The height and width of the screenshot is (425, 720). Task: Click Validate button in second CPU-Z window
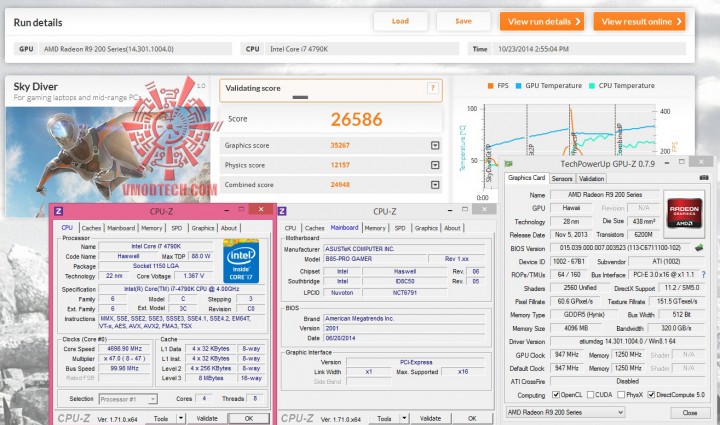[431, 418]
